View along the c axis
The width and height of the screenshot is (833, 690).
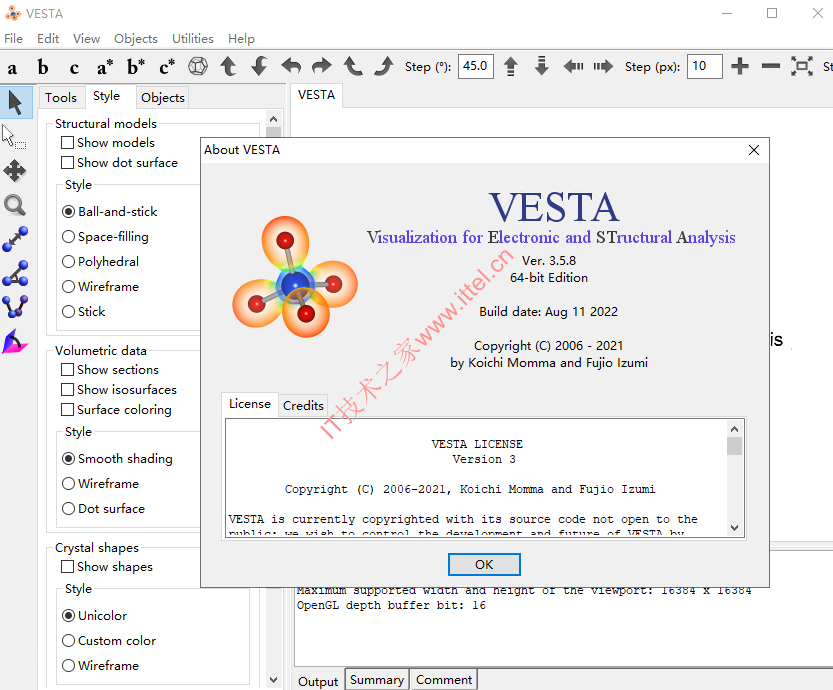74,67
